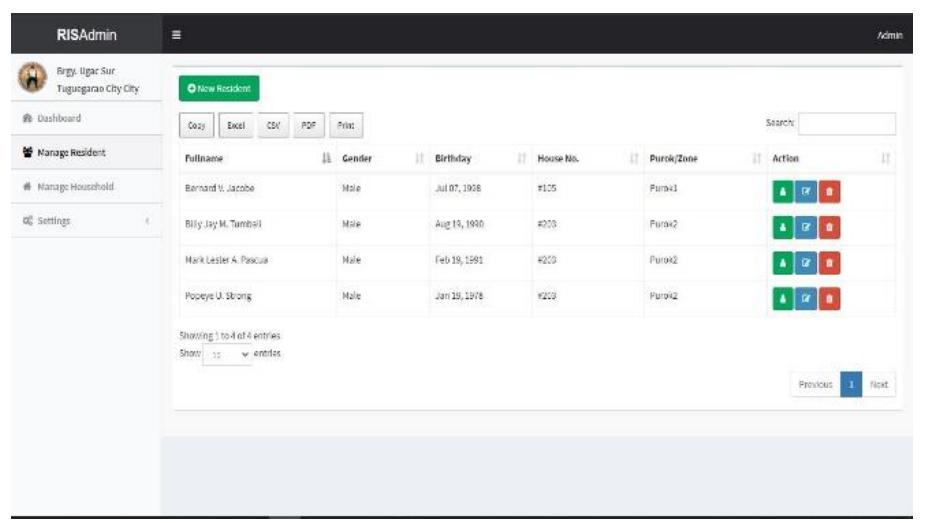
Task: Open the Admin user menu
Action: click(x=889, y=35)
